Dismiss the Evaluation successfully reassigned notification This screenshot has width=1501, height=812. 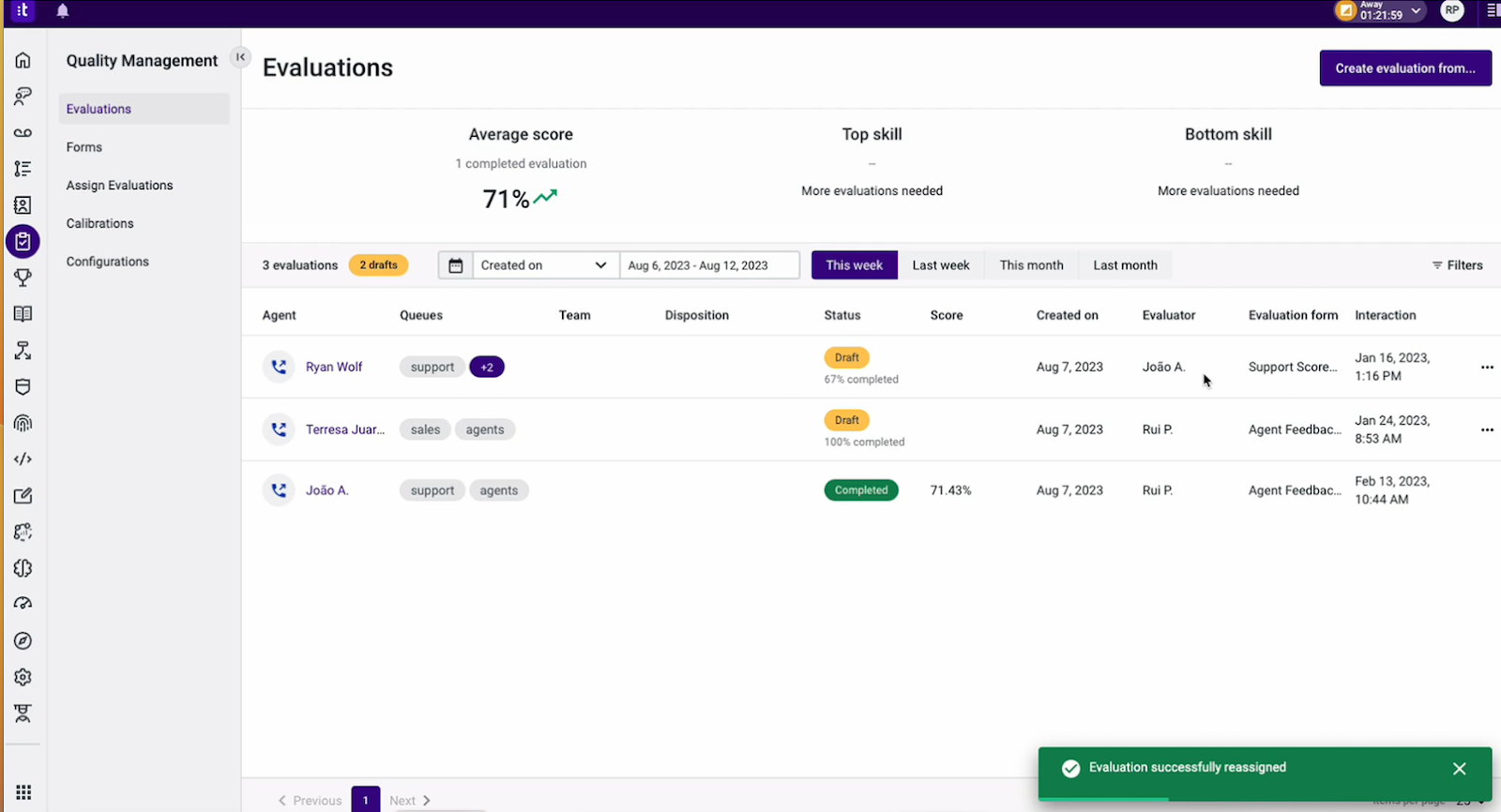point(1459,769)
